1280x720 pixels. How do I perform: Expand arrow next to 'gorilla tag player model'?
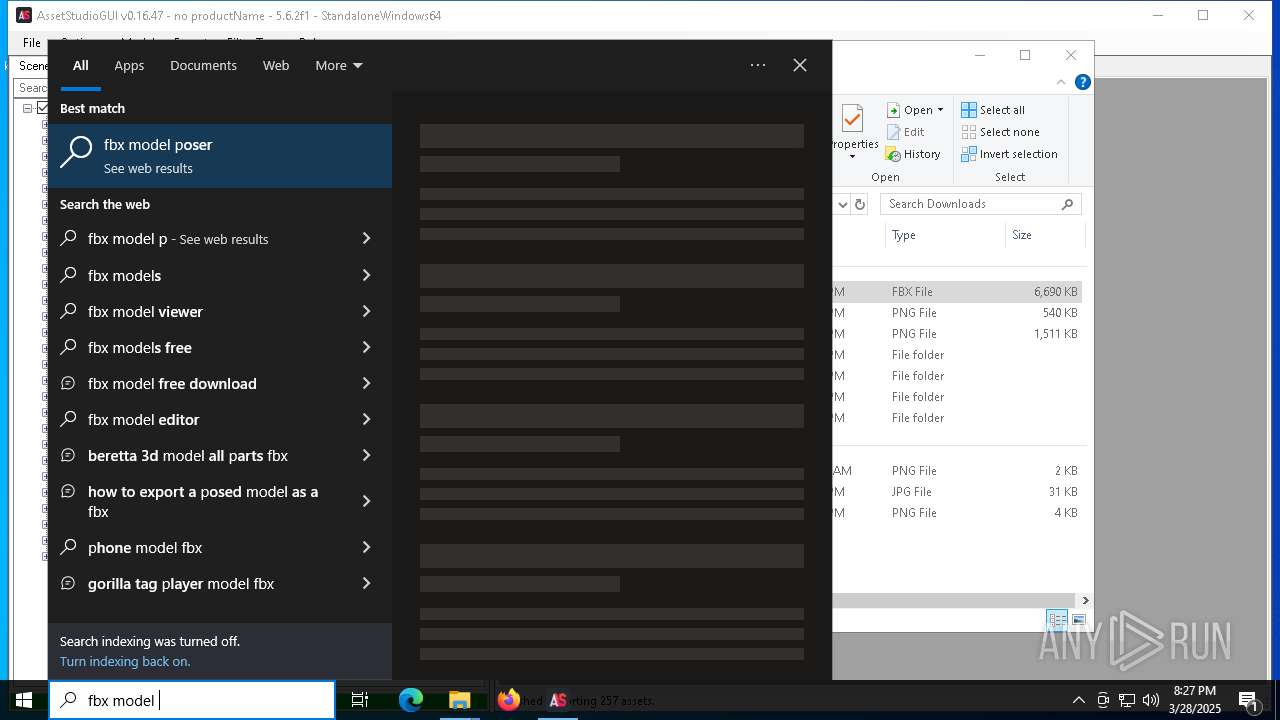[366, 583]
